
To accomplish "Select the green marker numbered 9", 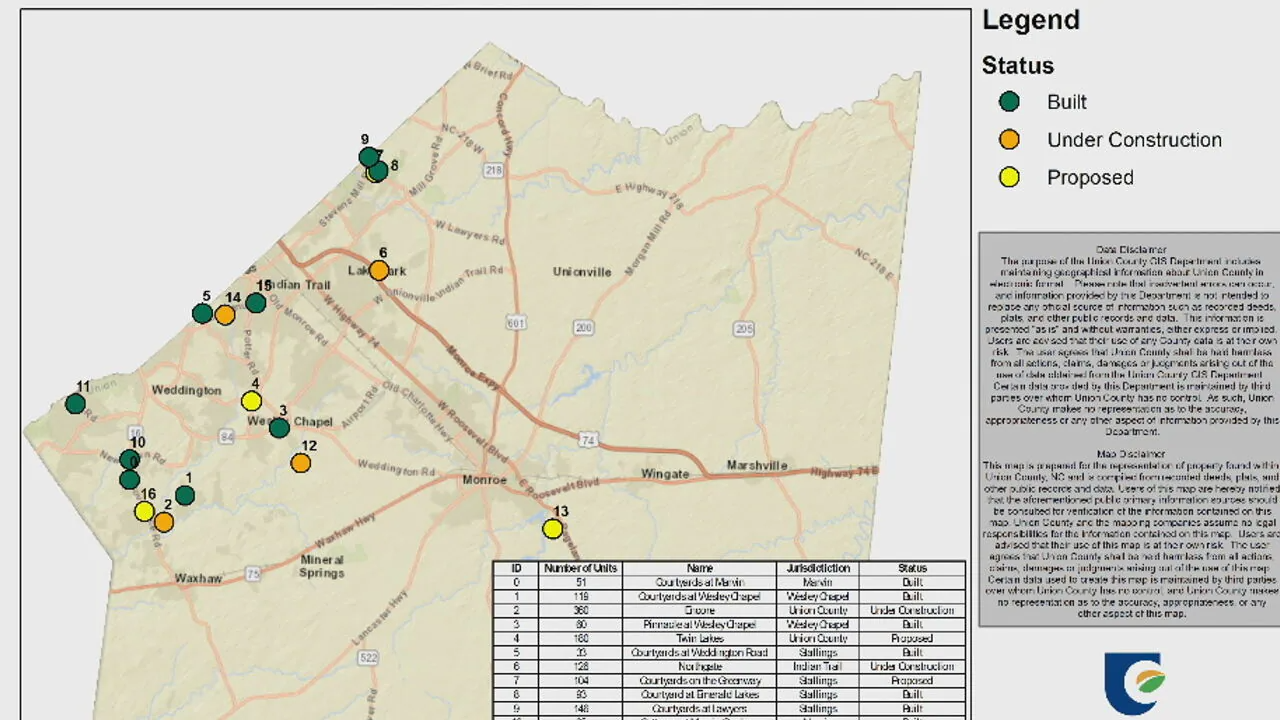I will (368, 157).
